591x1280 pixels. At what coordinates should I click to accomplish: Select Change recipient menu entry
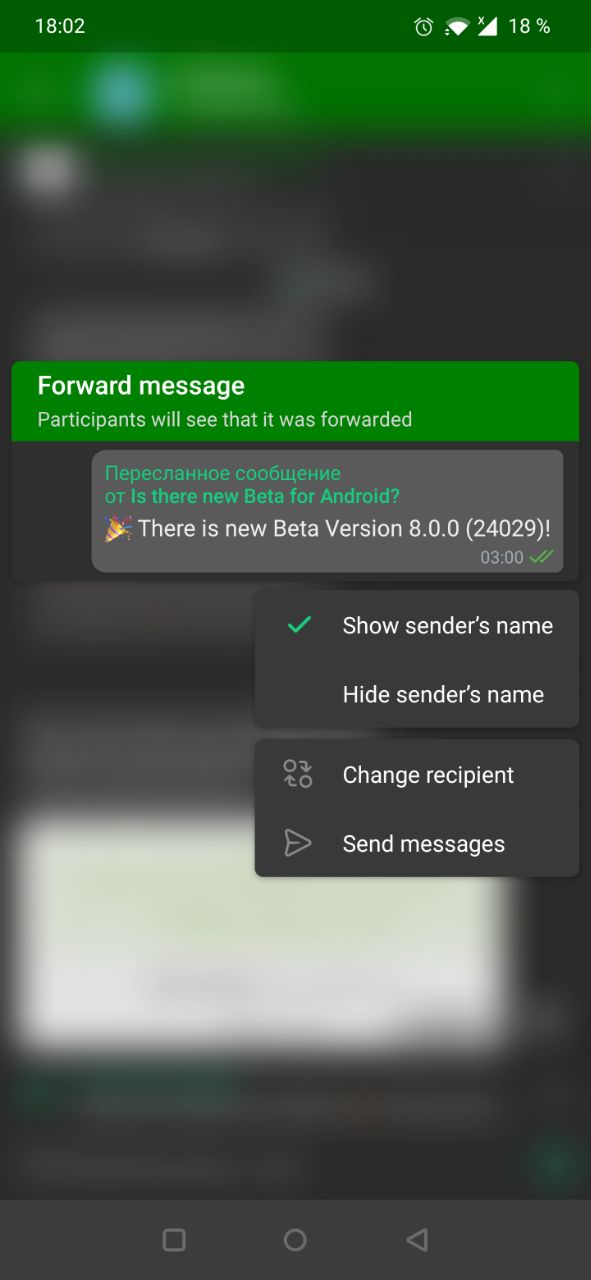click(417, 775)
